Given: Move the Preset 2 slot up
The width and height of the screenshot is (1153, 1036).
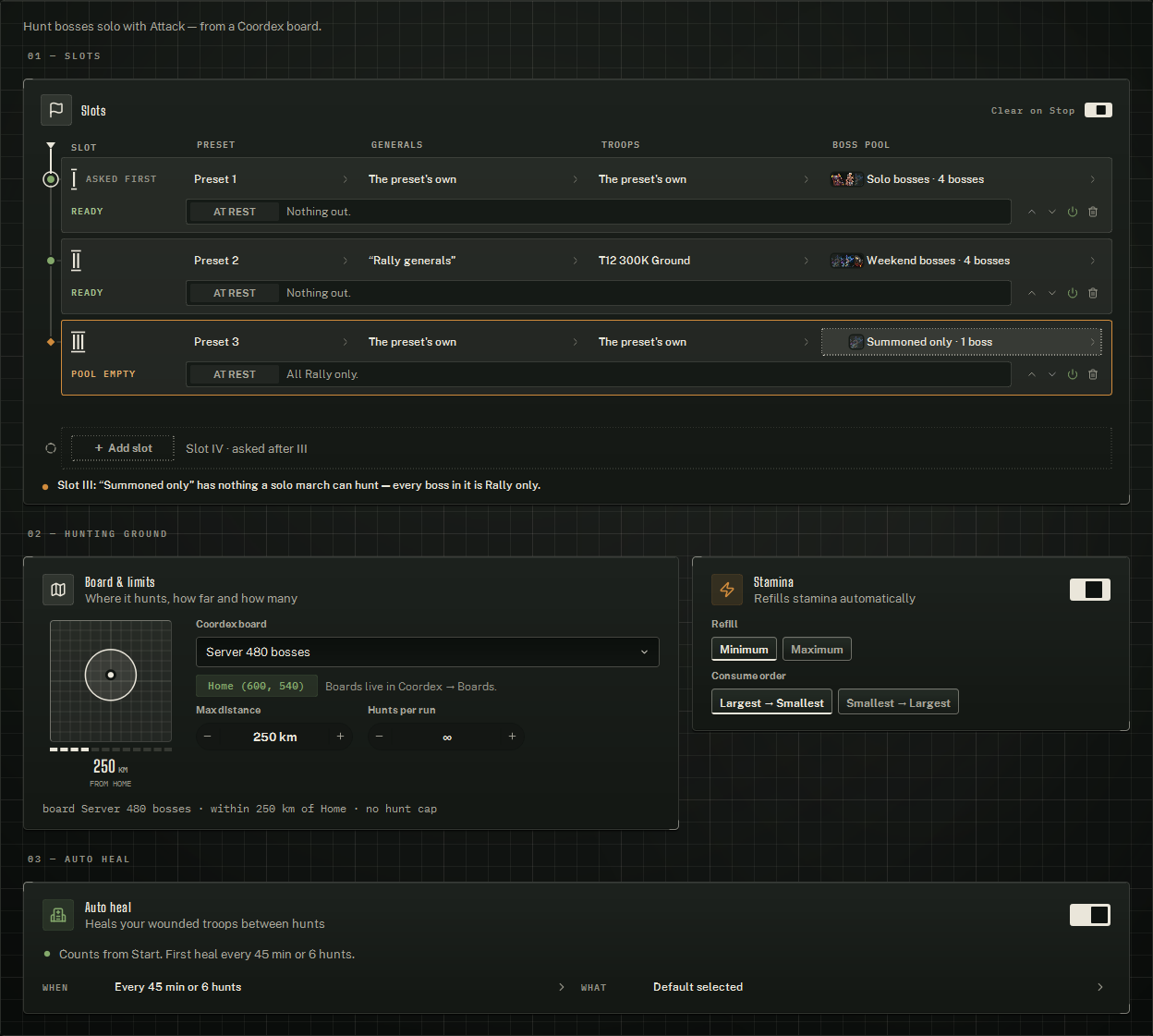Looking at the screenshot, I should (x=1032, y=293).
